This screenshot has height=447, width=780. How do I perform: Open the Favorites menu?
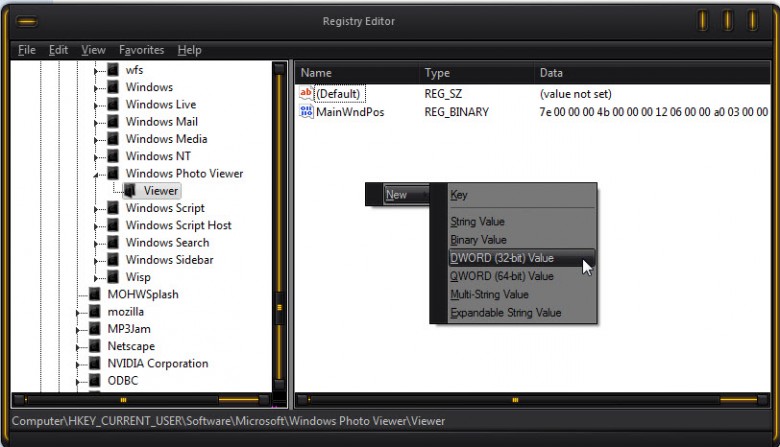[x=141, y=50]
